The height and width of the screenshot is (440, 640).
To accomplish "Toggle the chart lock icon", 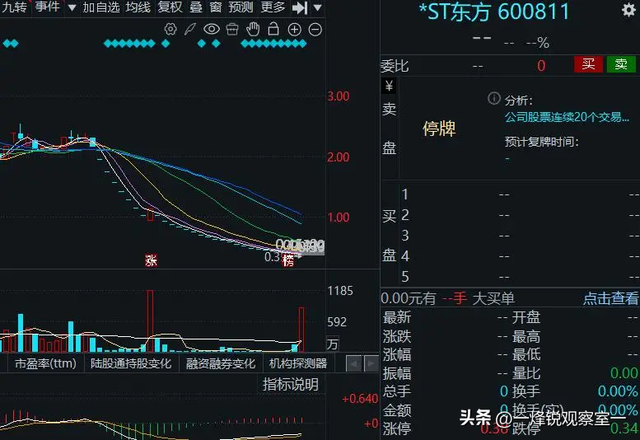I will (x=273, y=29).
